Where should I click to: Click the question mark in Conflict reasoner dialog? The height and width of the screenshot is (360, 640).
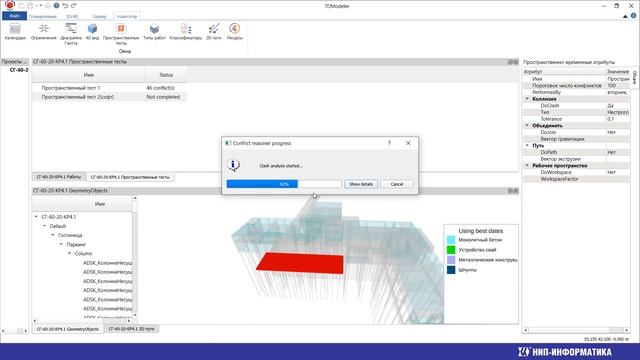389,143
